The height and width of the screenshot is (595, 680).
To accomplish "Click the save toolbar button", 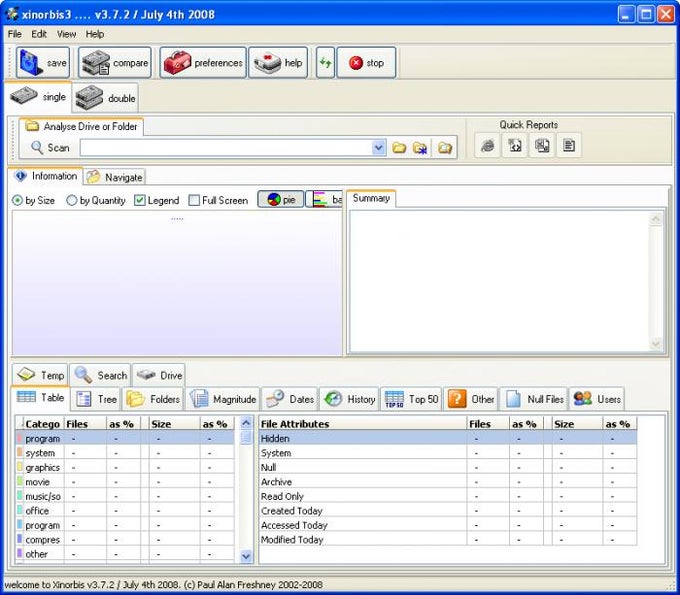I will pos(42,63).
